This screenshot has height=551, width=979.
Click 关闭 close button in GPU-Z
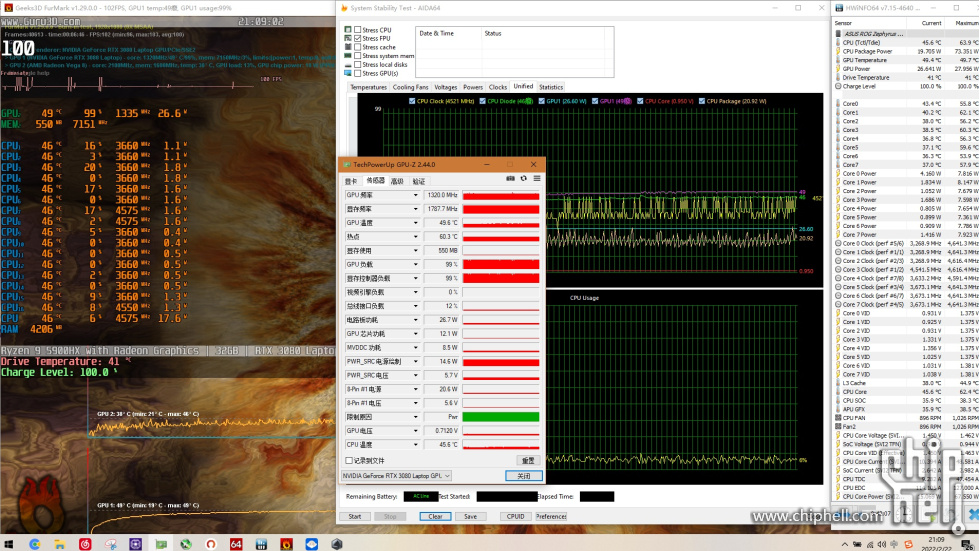pyautogui.click(x=523, y=475)
